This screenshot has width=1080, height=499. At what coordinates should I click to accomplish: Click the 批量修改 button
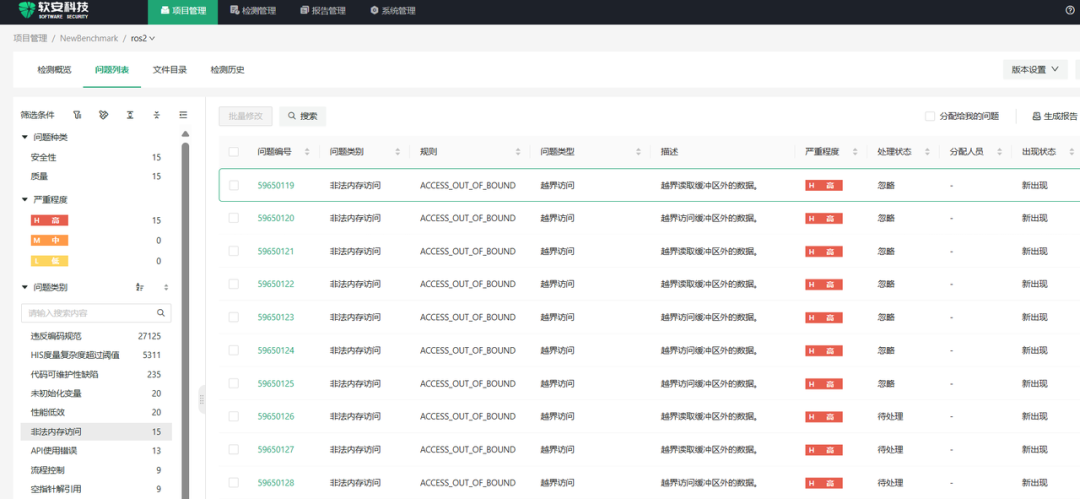point(246,116)
